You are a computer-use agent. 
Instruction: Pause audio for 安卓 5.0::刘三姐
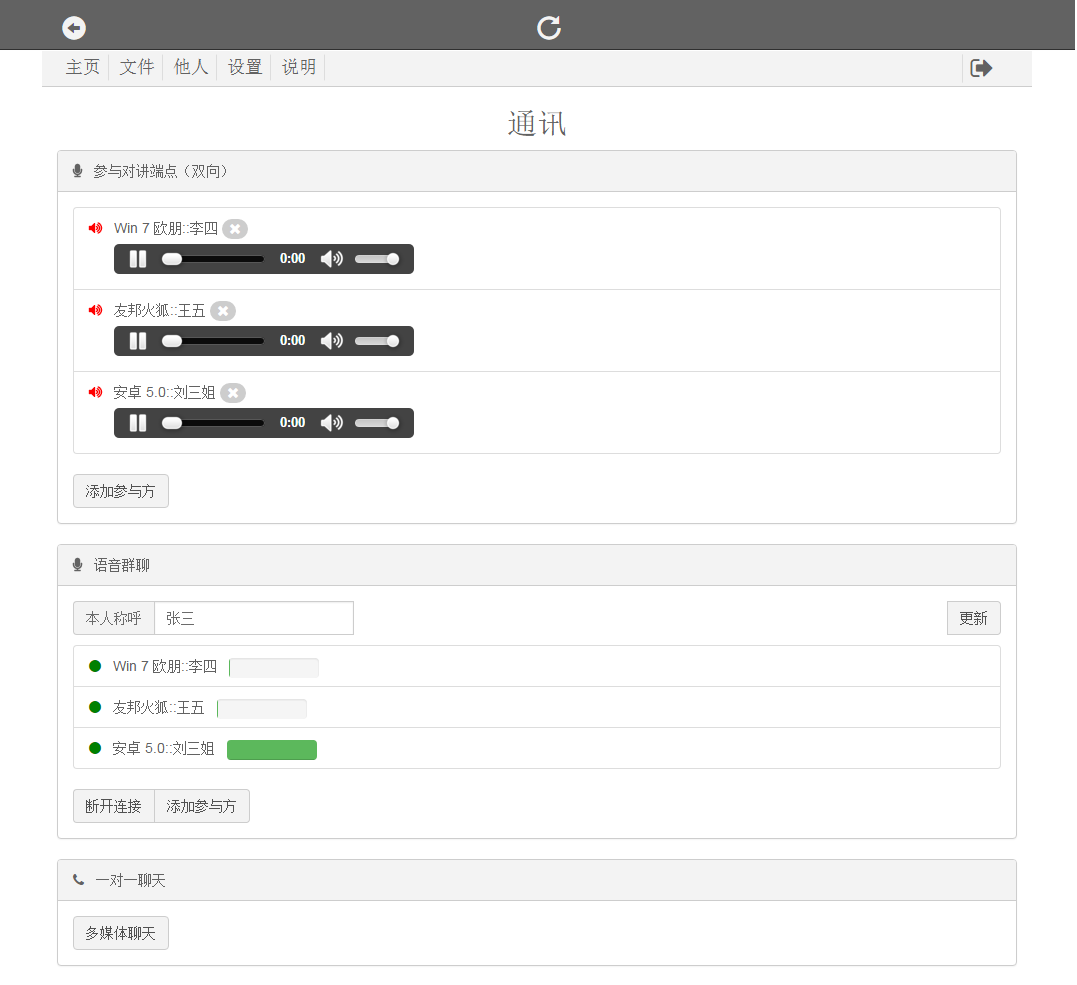click(x=138, y=423)
